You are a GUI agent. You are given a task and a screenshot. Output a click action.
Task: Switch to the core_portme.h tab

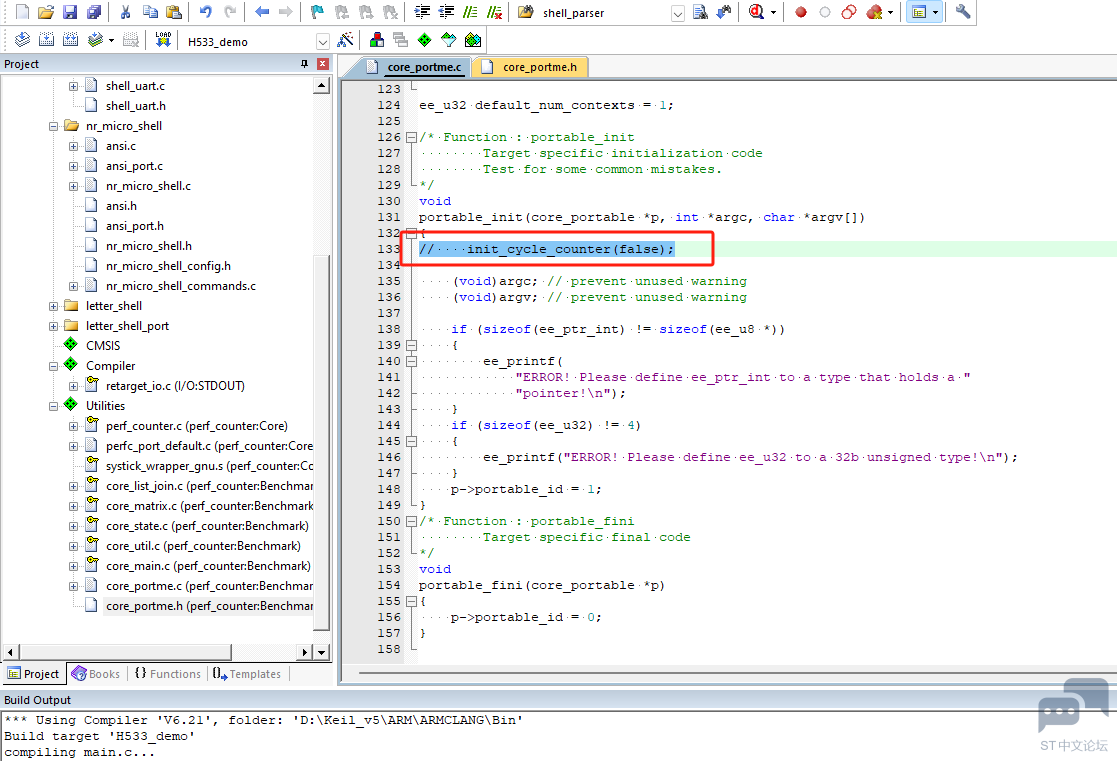click(530, 67)
